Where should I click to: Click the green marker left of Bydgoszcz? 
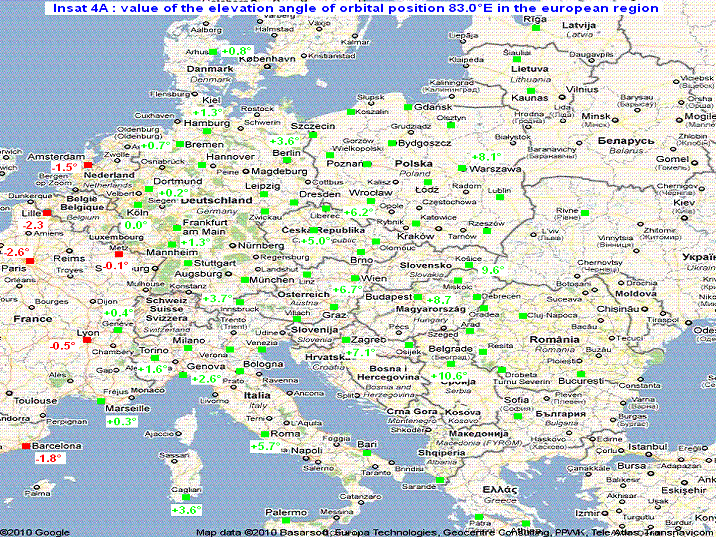[391, 143]
